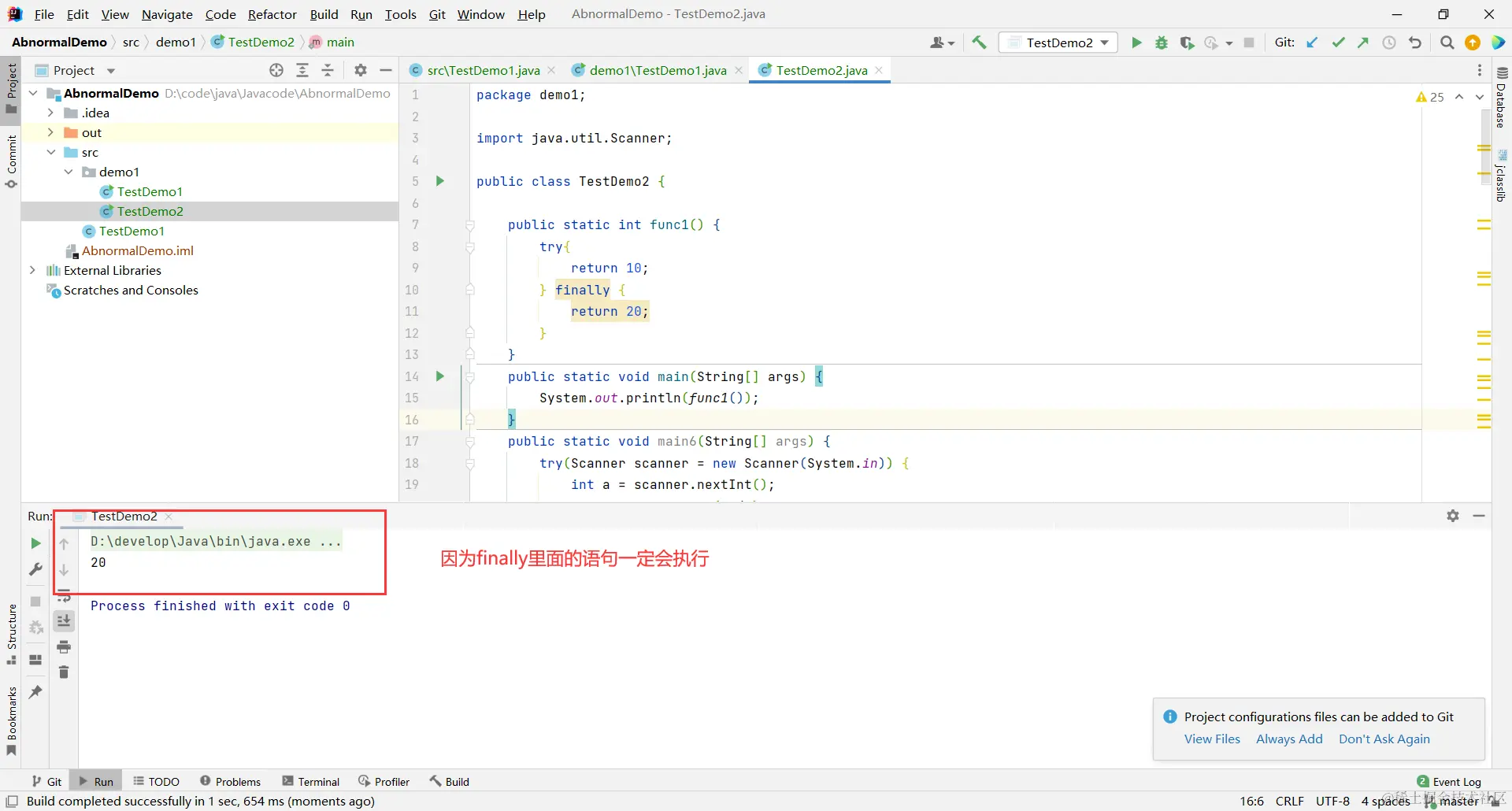The width and height of the screenshot is (1512, 811).
Task: Collapse the AbnormalDemo root node
Action: click(33, 93)
